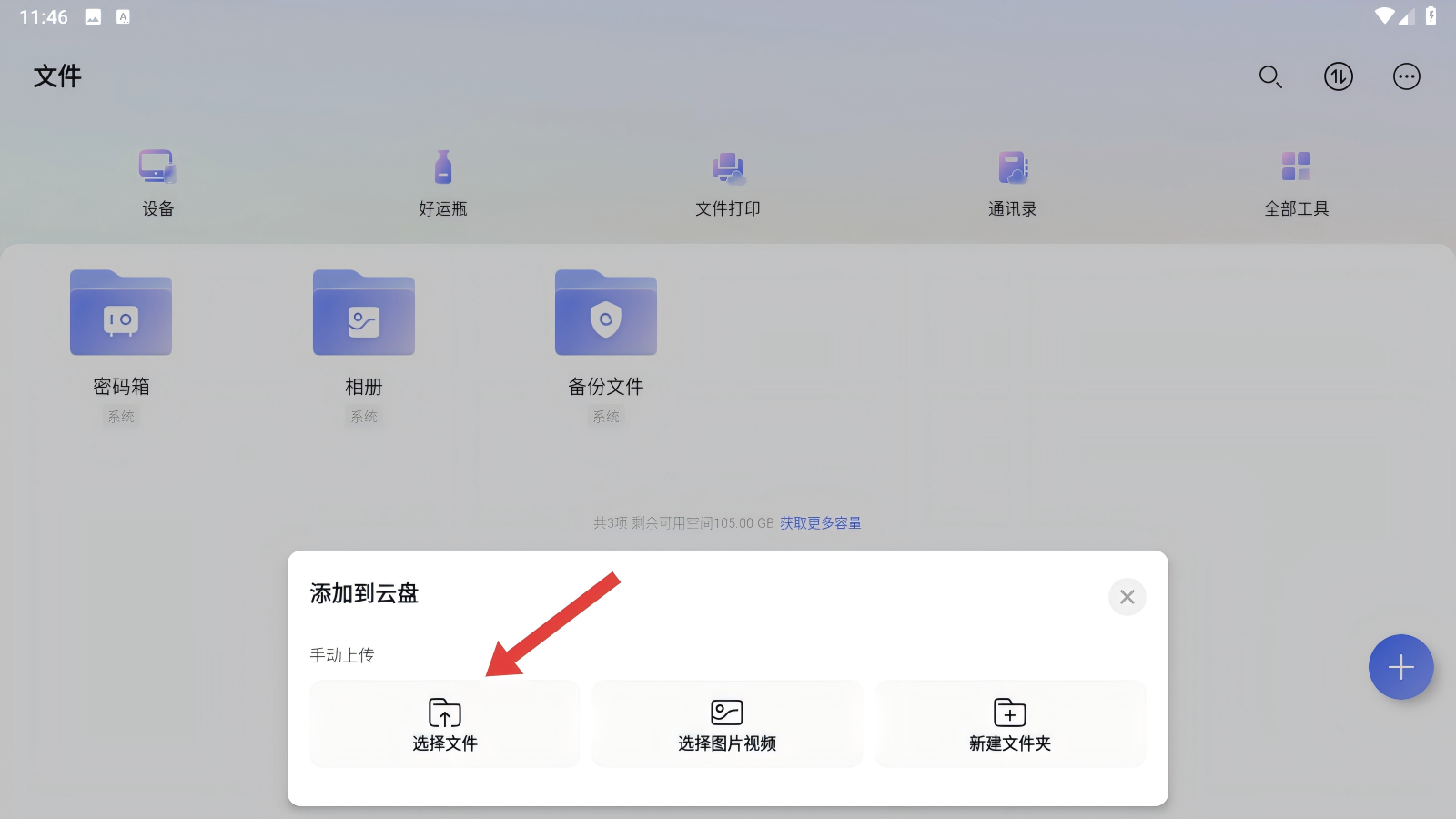
Task: Choose 选择图片视频 upload option
Action: pyautogui.click(x=727, y=724)
